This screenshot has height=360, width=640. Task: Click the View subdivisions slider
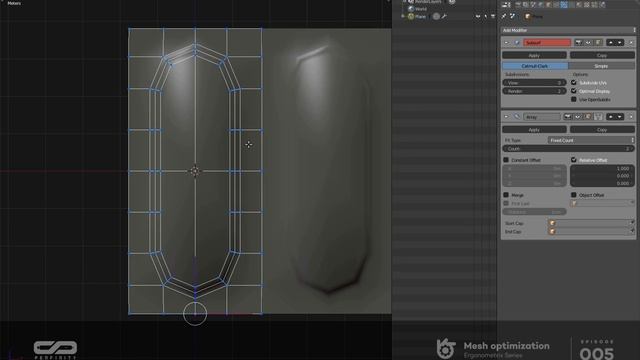[x=534, y=82]
